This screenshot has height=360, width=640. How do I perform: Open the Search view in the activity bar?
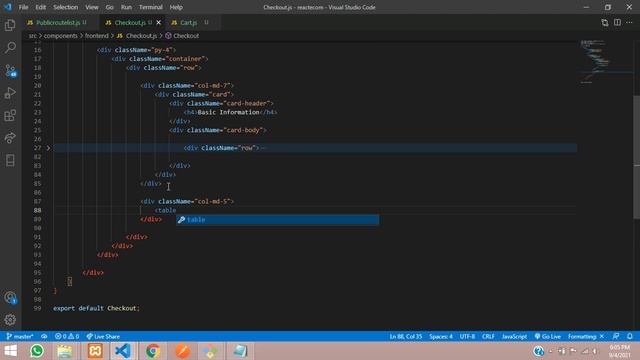click(x=10, y=47)
